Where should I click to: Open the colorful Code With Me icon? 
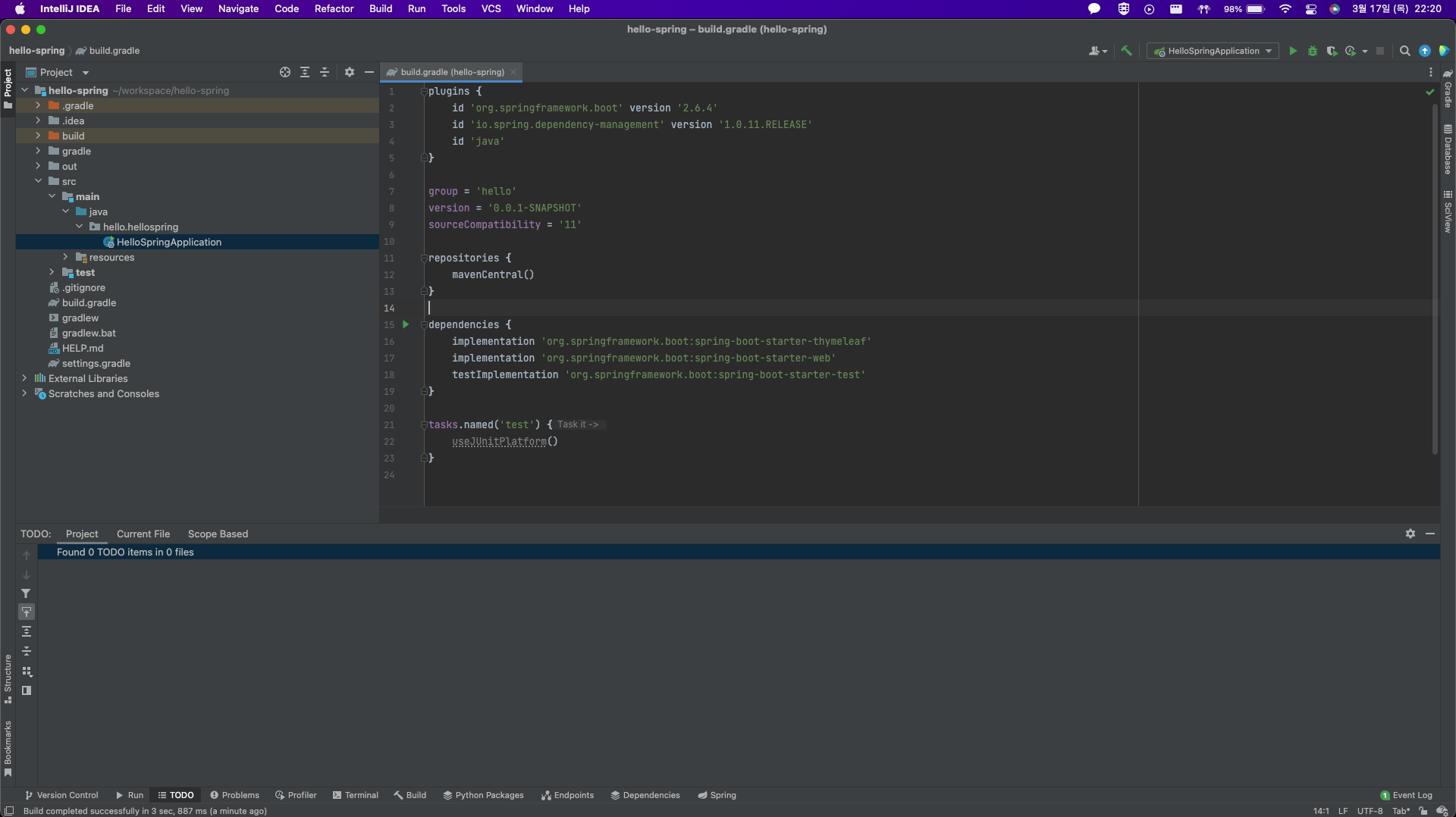(x=1444, y=51)
